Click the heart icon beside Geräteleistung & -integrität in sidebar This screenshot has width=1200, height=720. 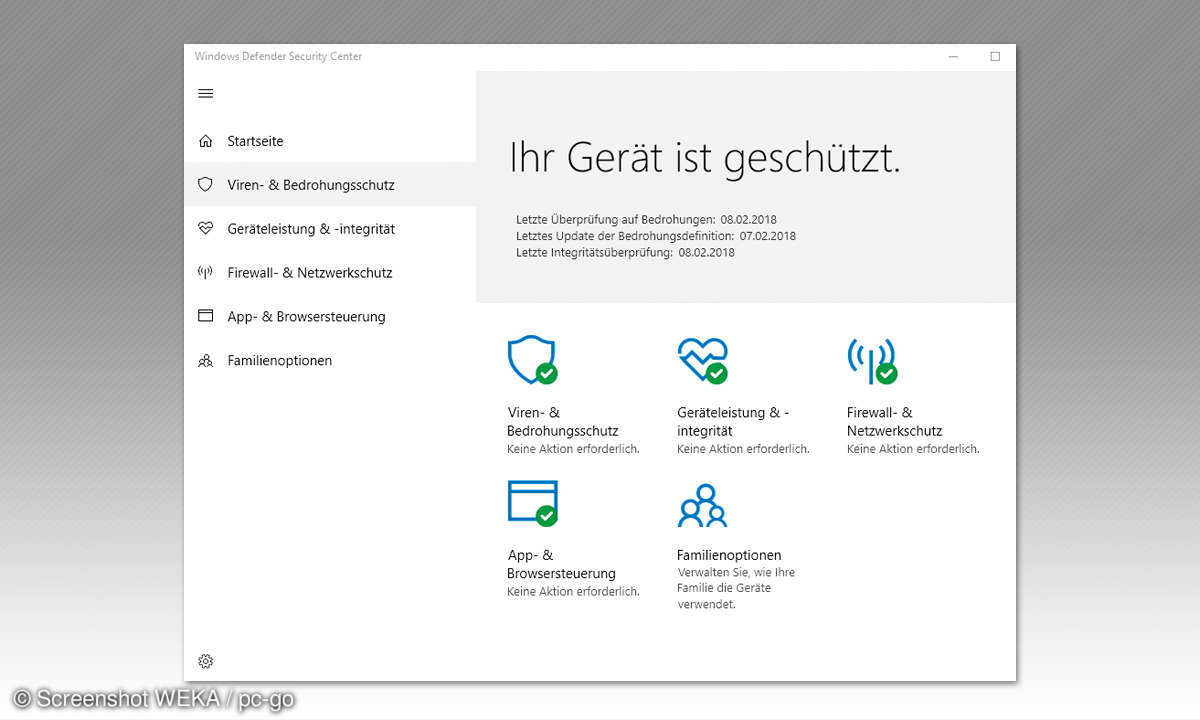point(206,229)
